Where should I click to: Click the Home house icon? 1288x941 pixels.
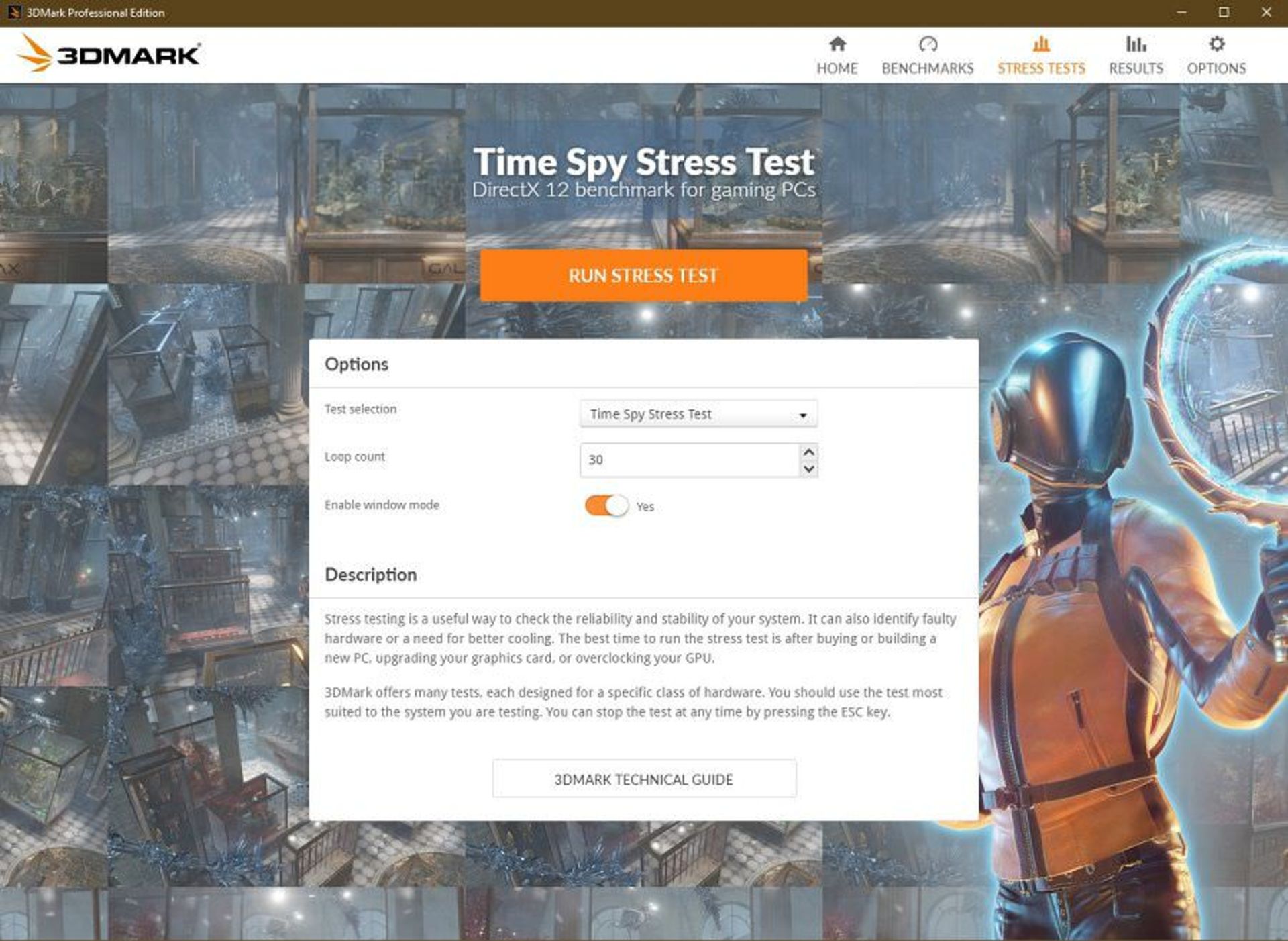[x=837, y=44]
